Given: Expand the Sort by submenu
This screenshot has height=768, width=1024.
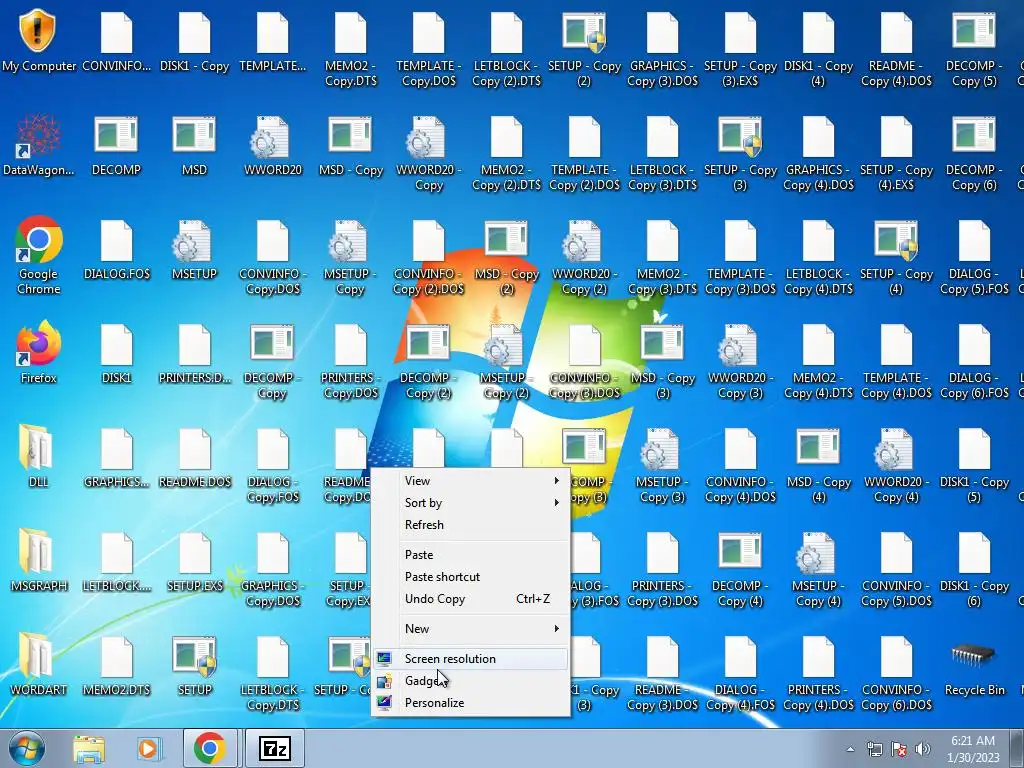Looking at the screenshot, I should 470,503.
